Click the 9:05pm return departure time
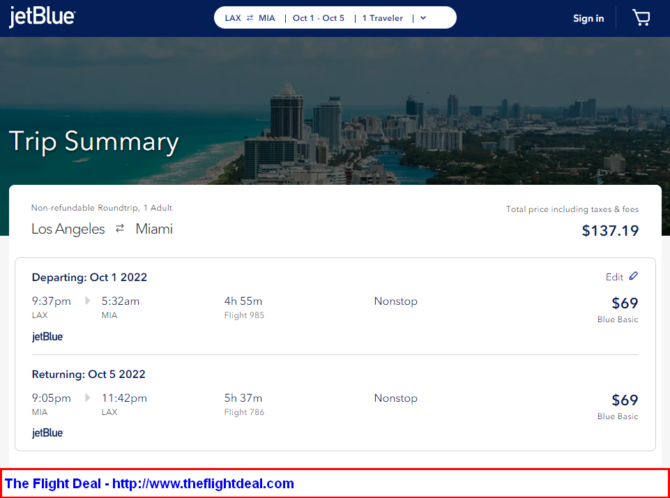Image resolution: width=670 pixels, height=498 pixels. (51, 398)
